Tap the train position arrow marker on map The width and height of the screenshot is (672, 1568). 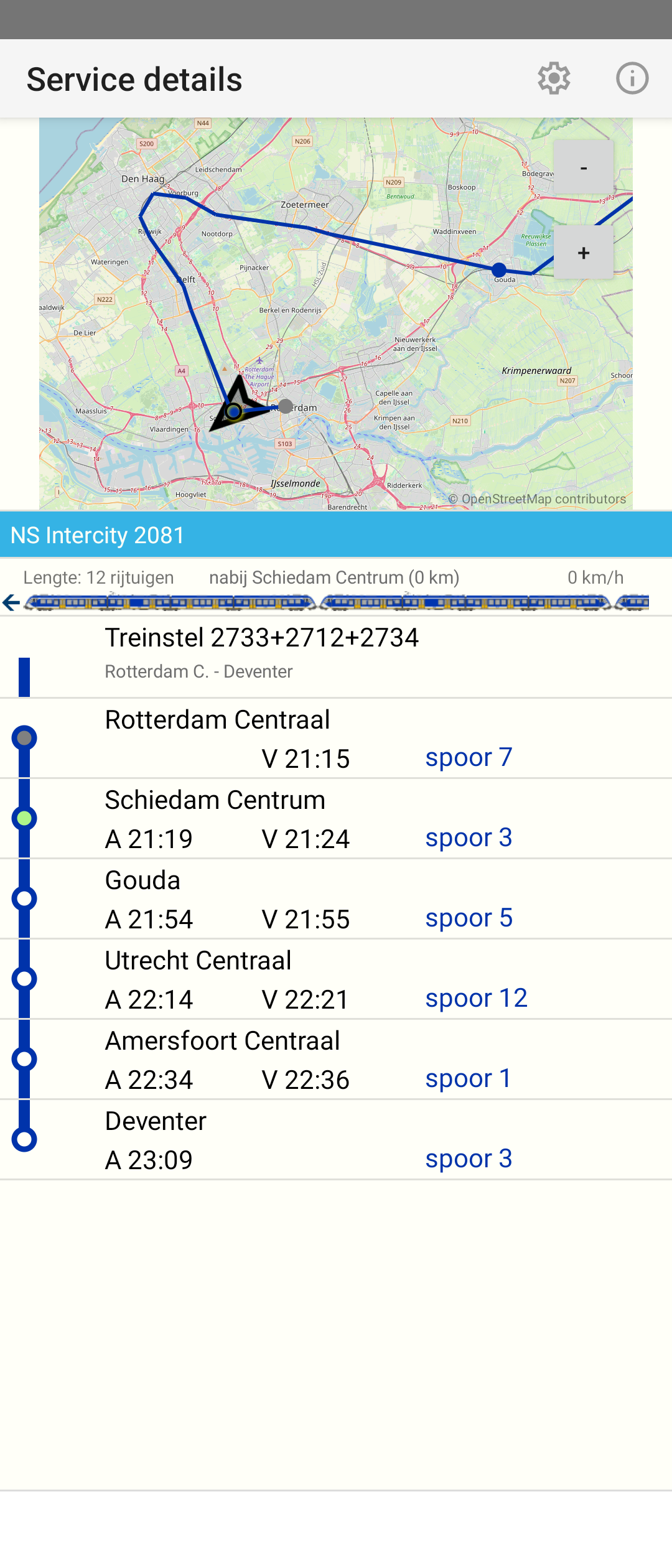[239, 404]
